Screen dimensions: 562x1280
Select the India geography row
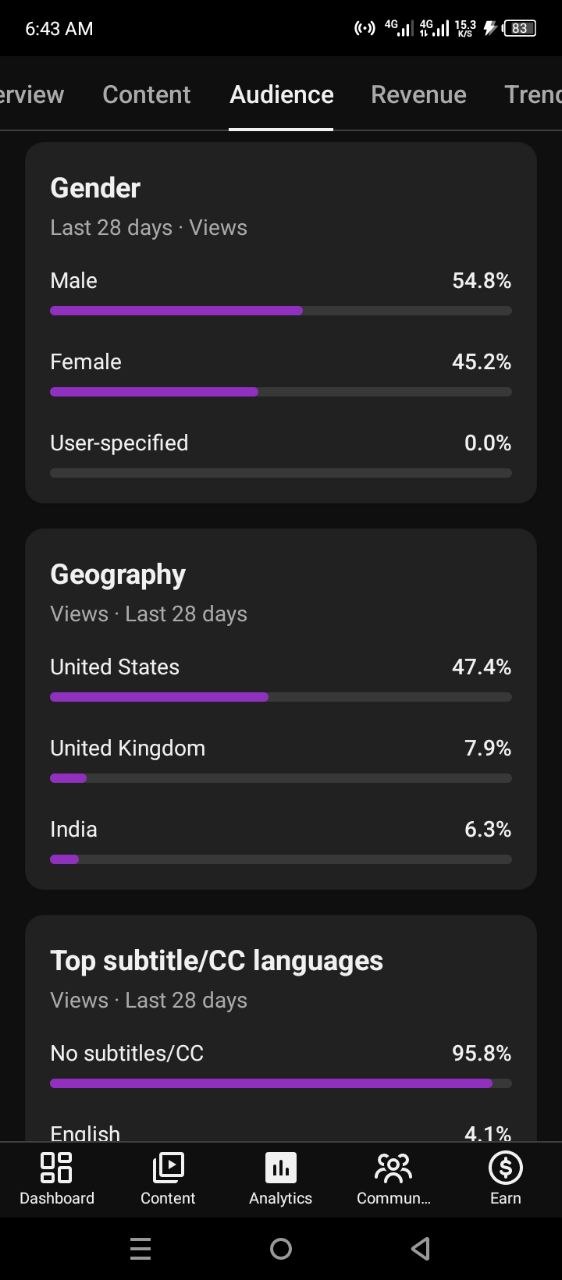coord(281,842)
